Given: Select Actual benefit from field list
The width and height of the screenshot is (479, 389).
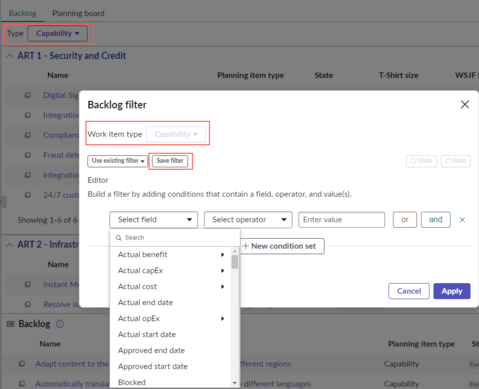Looking at the screenshot, I should point(142,255).
